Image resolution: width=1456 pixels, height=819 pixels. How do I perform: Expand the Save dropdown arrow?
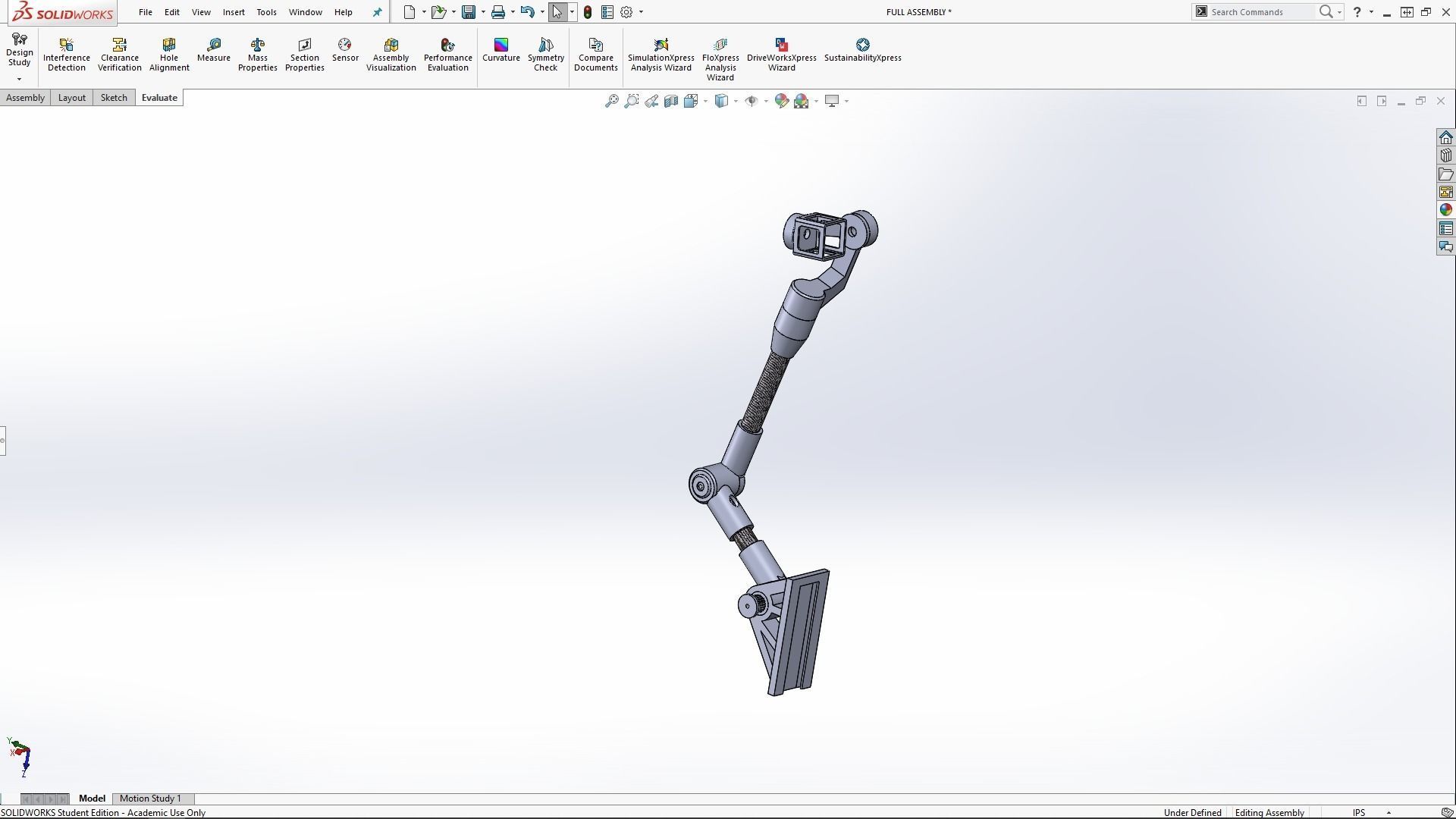click(483, 12)
